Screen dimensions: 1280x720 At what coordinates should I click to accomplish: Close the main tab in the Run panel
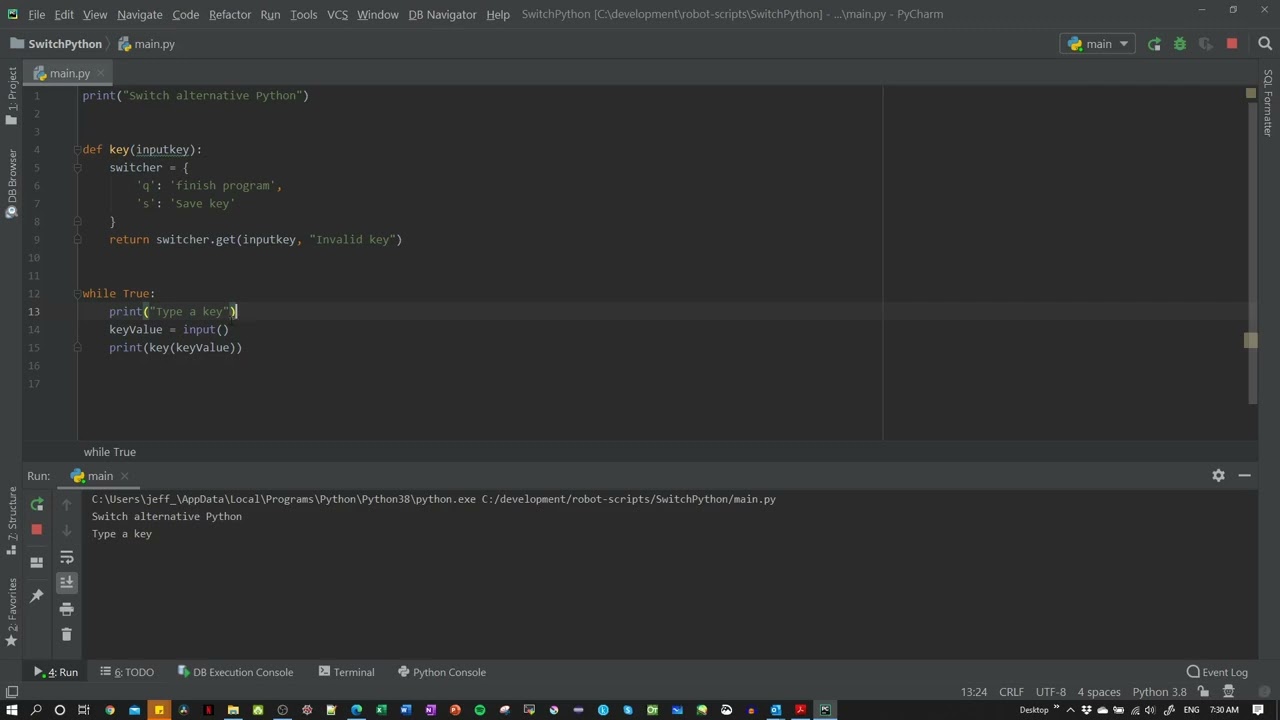(125, 476)
